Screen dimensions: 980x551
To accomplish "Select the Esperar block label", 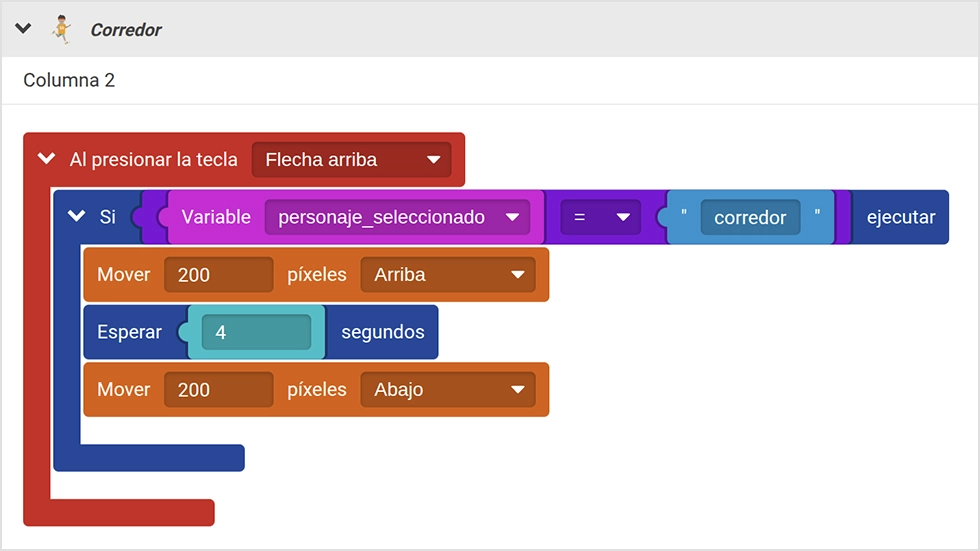I will (x=129, y=332).
